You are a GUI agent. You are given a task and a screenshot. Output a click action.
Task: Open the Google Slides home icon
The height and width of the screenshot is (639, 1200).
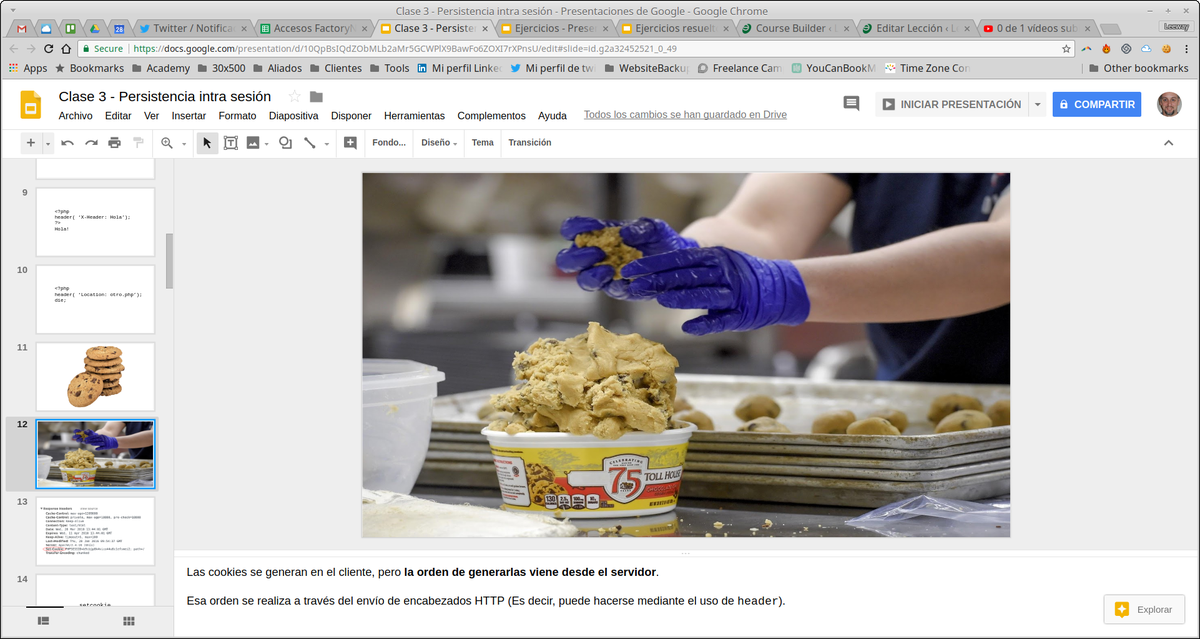pos(30,105)
